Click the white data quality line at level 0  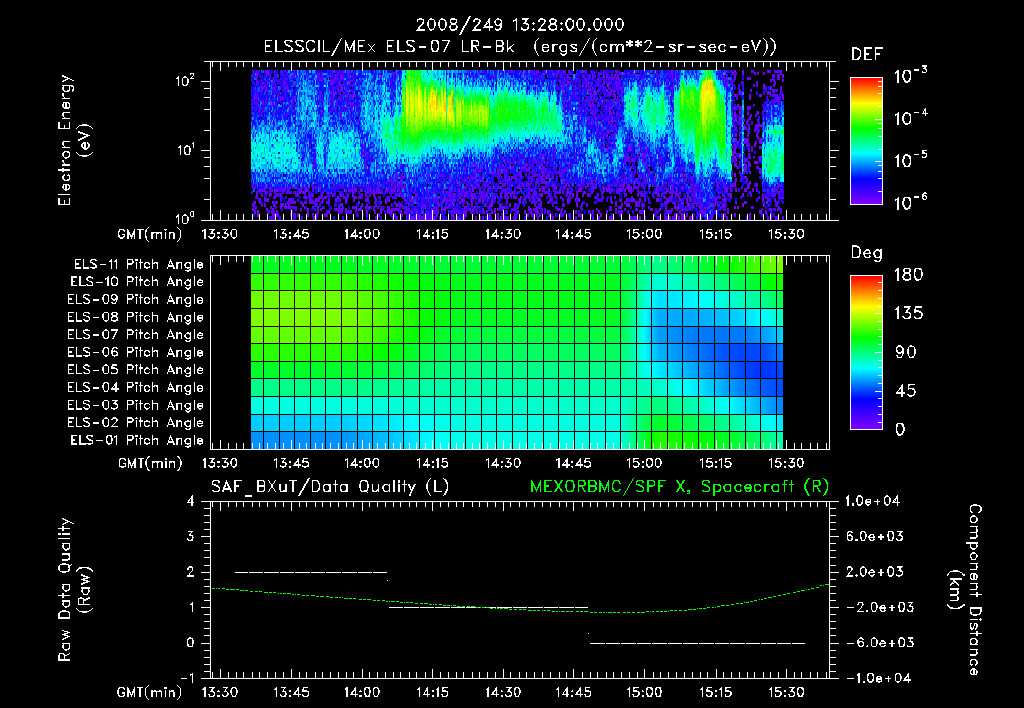[x=697, y=643]
